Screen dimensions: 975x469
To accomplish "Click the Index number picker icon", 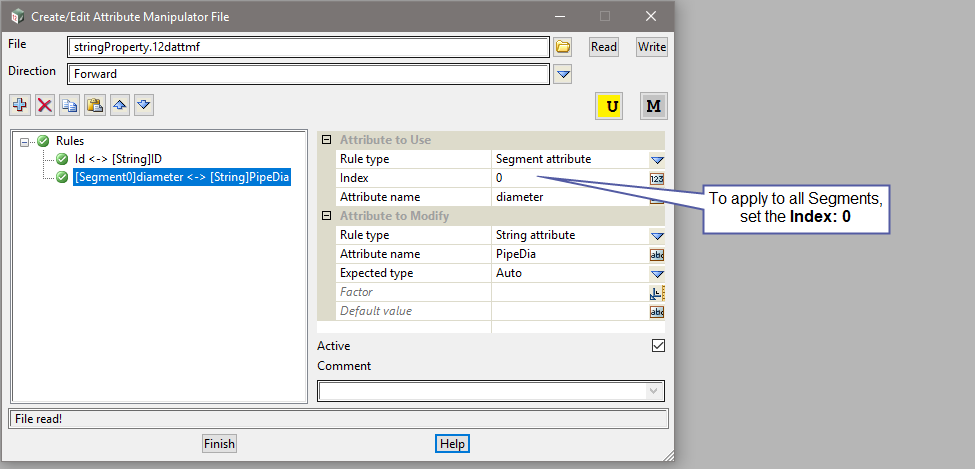I will click(x=657, y=178).
